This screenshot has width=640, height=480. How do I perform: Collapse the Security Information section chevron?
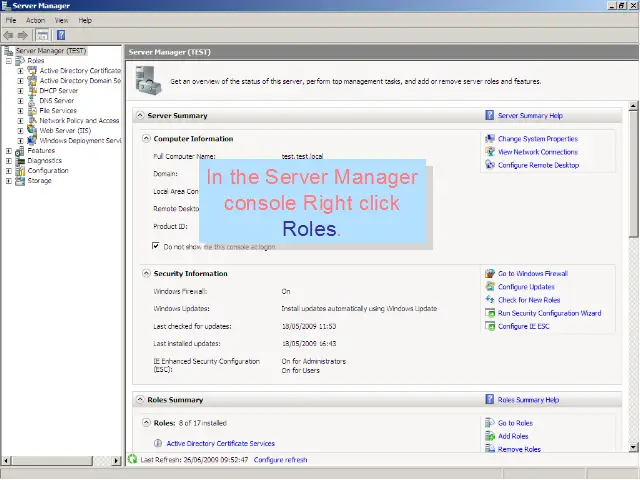146,273
